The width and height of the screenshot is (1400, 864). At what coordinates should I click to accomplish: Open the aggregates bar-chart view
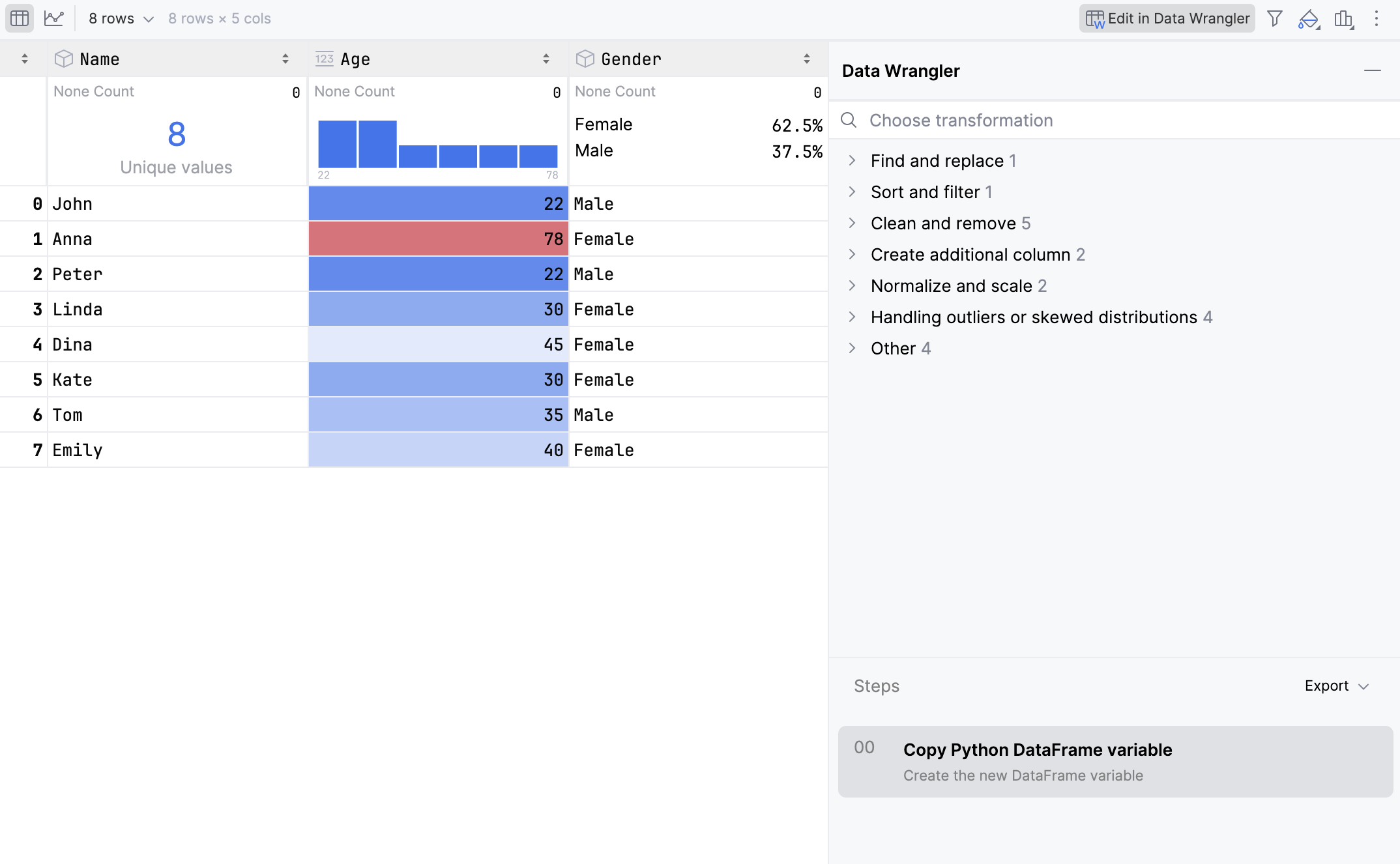[x=1344, y=18]
